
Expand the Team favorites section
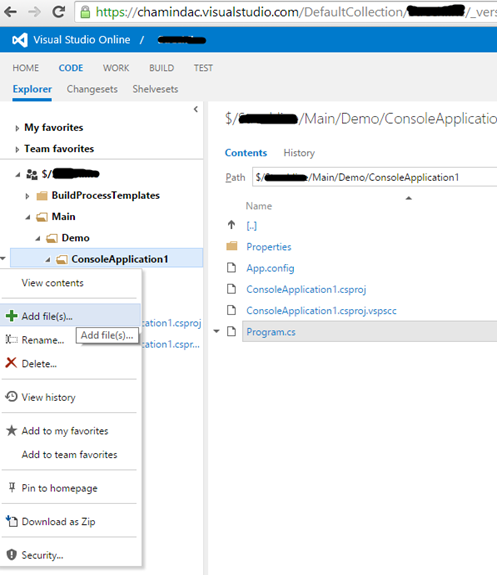(17, 149)
